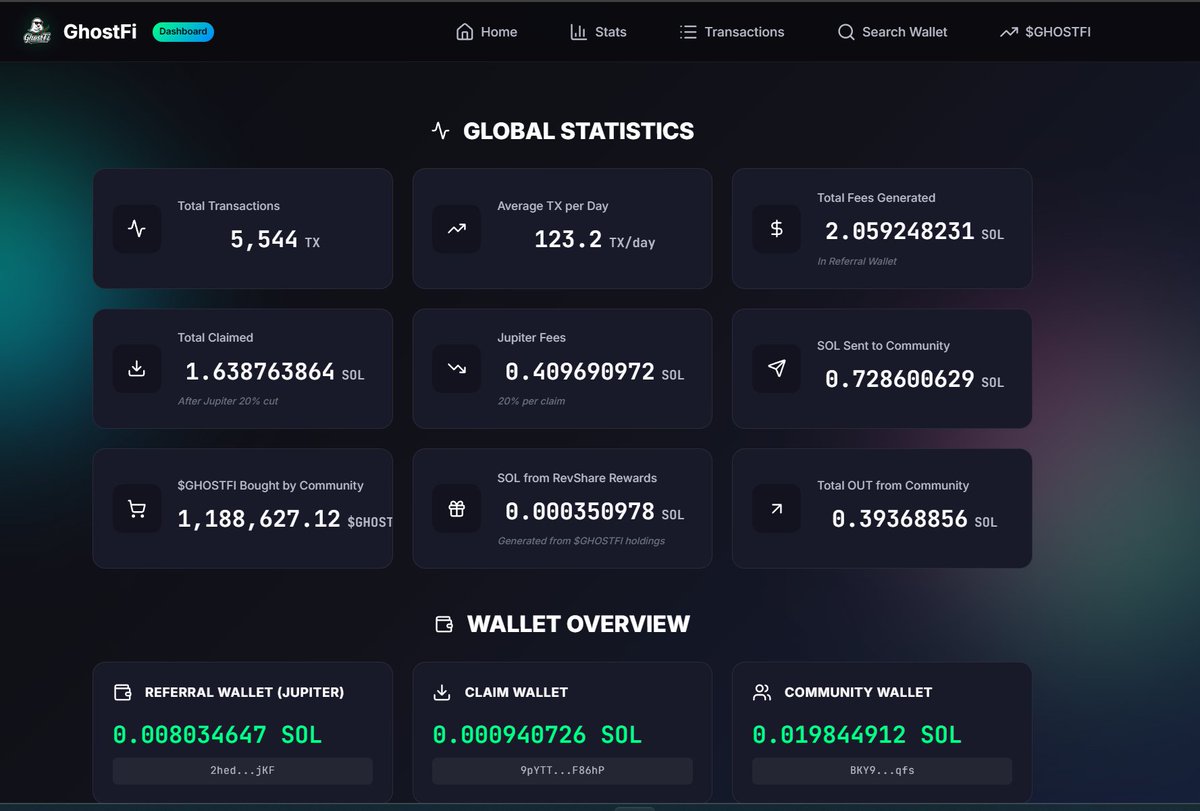
Task: Click the Average TX per Day trending-up icon
Action: coord(457,229)
